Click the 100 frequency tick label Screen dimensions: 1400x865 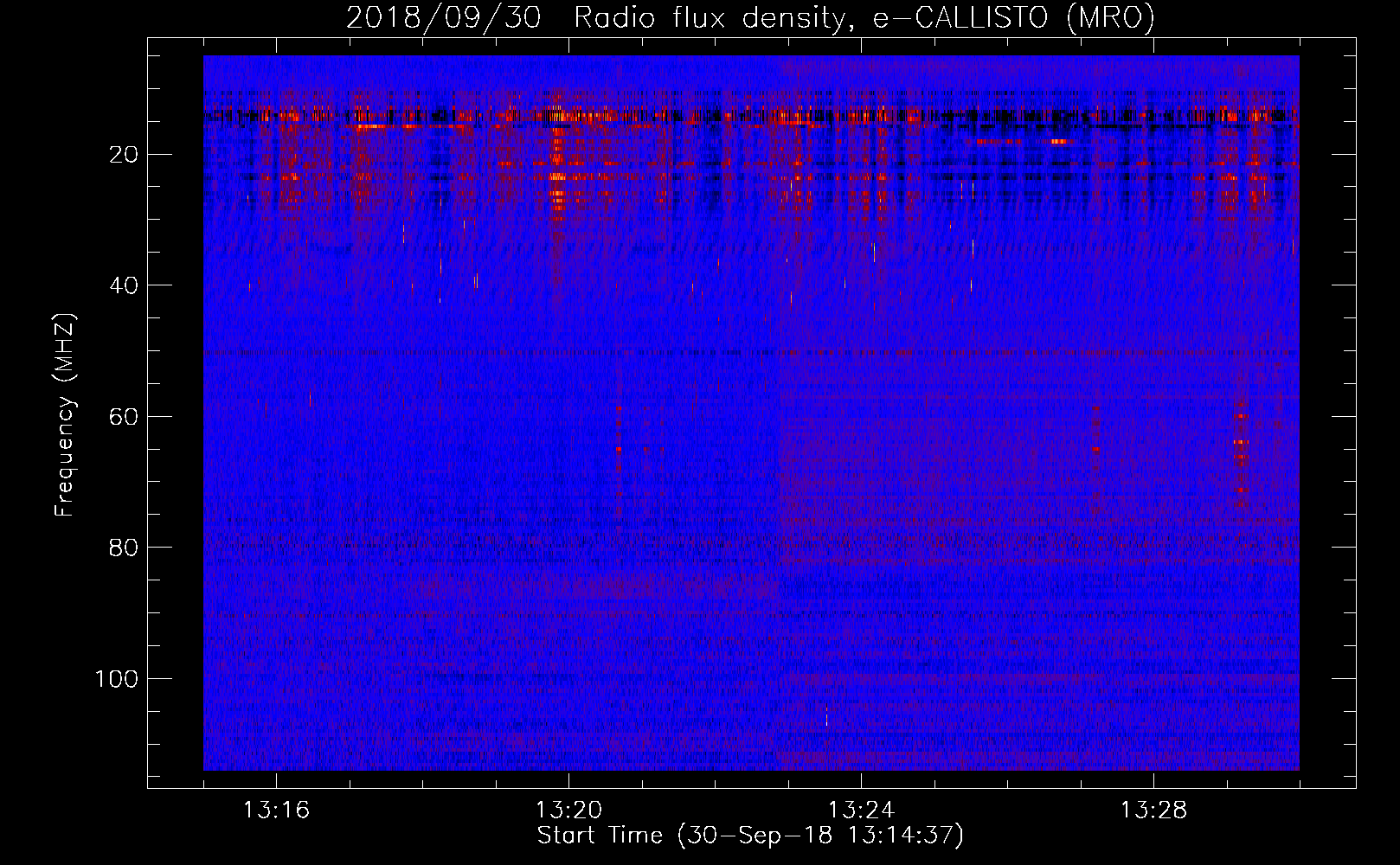coord(117,679)
